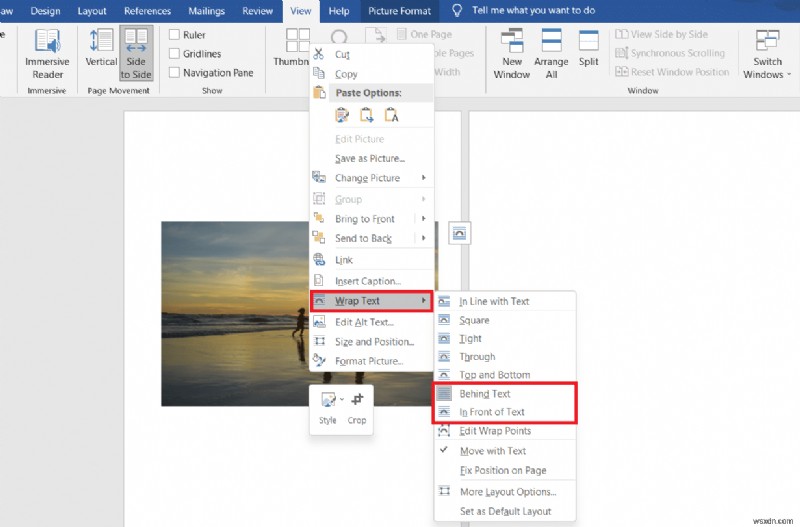Open the Switch Windows dropdown
Viewport: 800px width, 527px height.
click(x=767, y=54)
